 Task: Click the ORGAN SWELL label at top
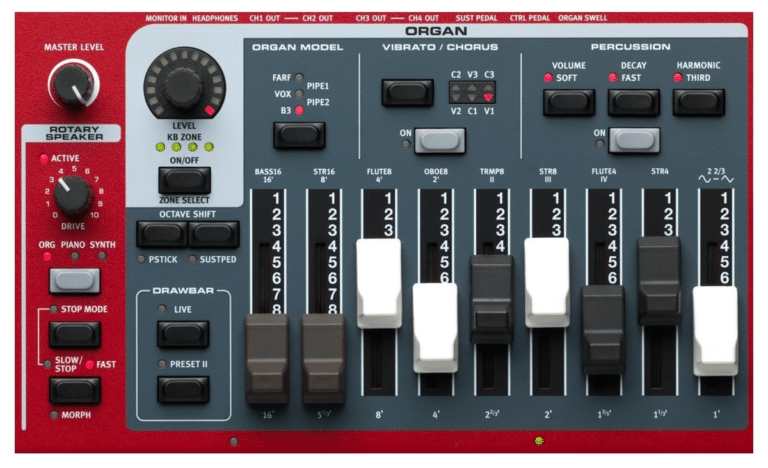pos(582,18)
